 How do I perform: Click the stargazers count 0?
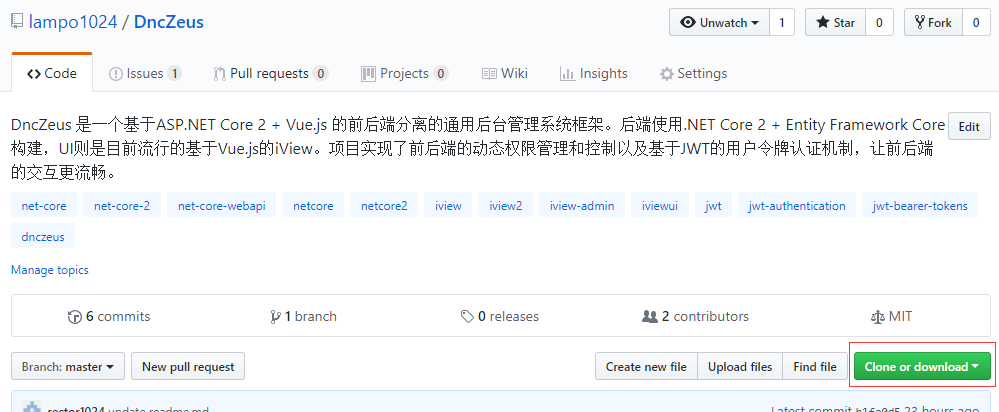point(879,22)
